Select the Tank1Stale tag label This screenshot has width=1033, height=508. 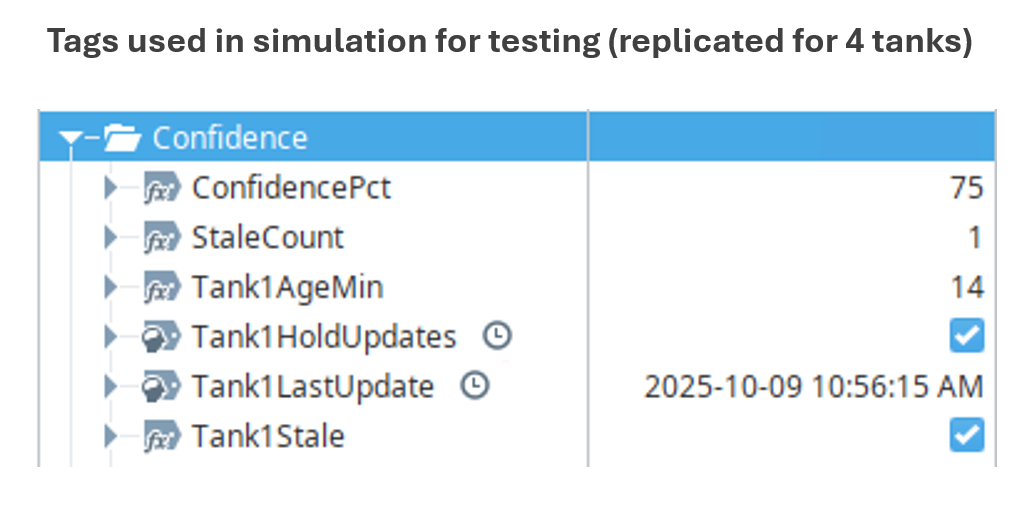(x=268, y=436)
